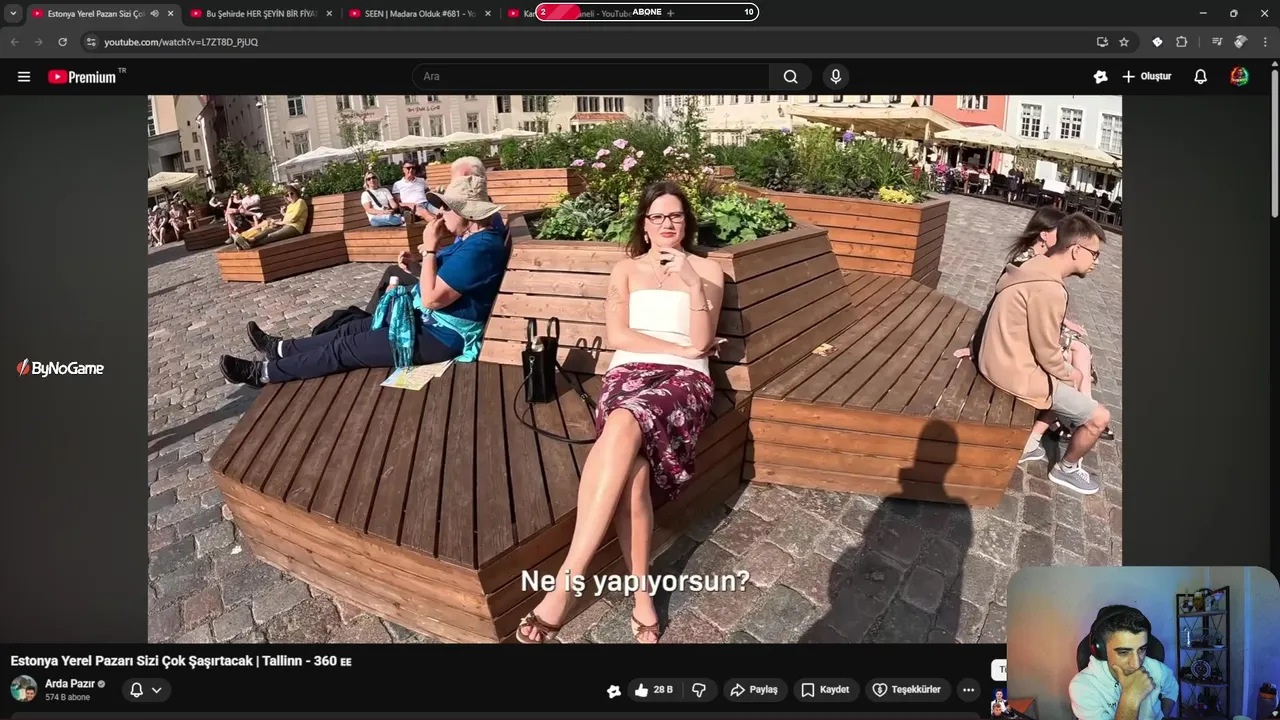The image size is (1280, 720).
Task: Open the diamond-shaped extension icon
Action: (1157, 42)
